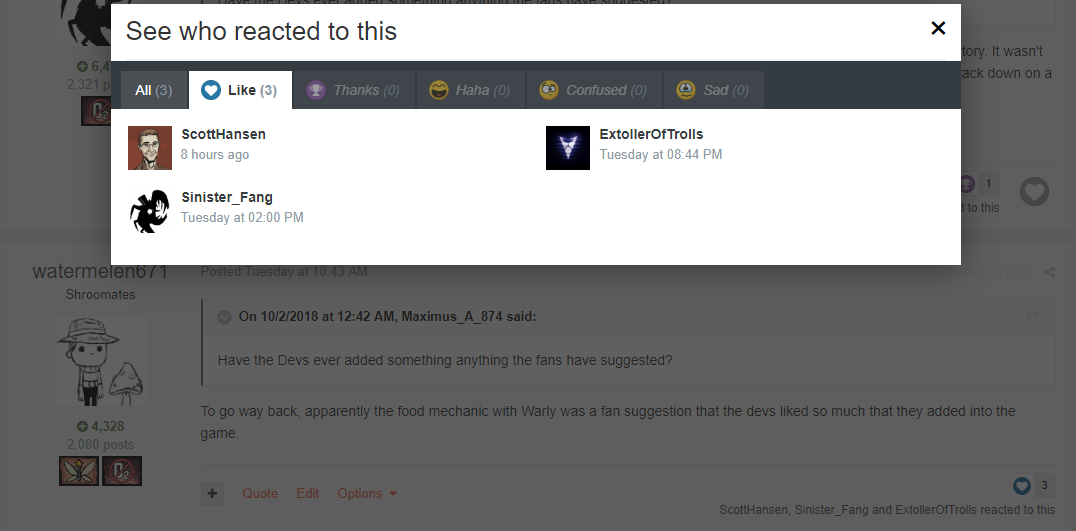Open the Haha (0) reactions tab
The image size is (1076, 531).
tap(470, 90)
